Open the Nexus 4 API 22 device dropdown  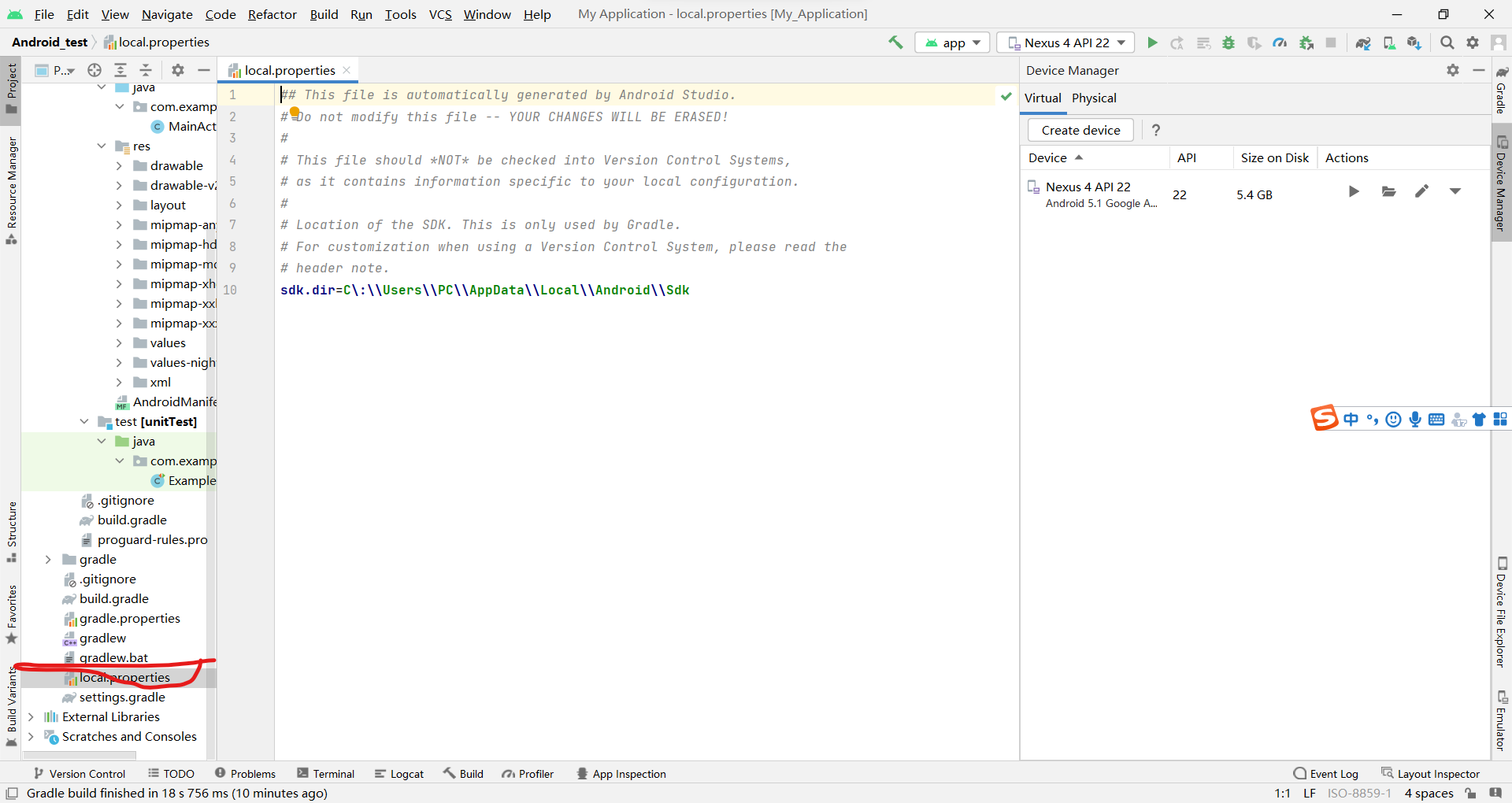(x=1065, y=43)
